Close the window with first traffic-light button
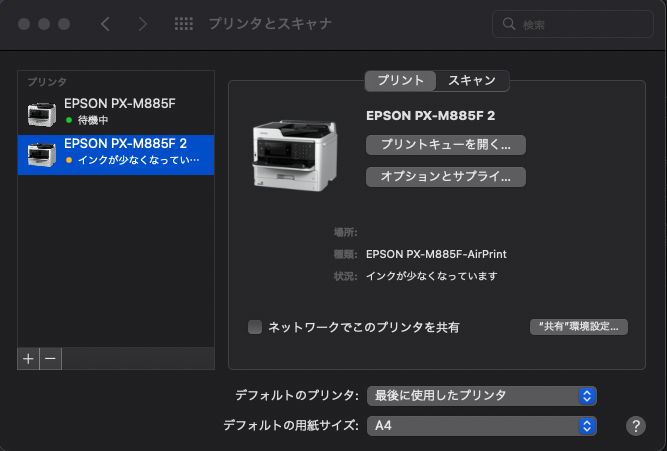The height and width of the screenshot is (451, 667). (24, 24)
